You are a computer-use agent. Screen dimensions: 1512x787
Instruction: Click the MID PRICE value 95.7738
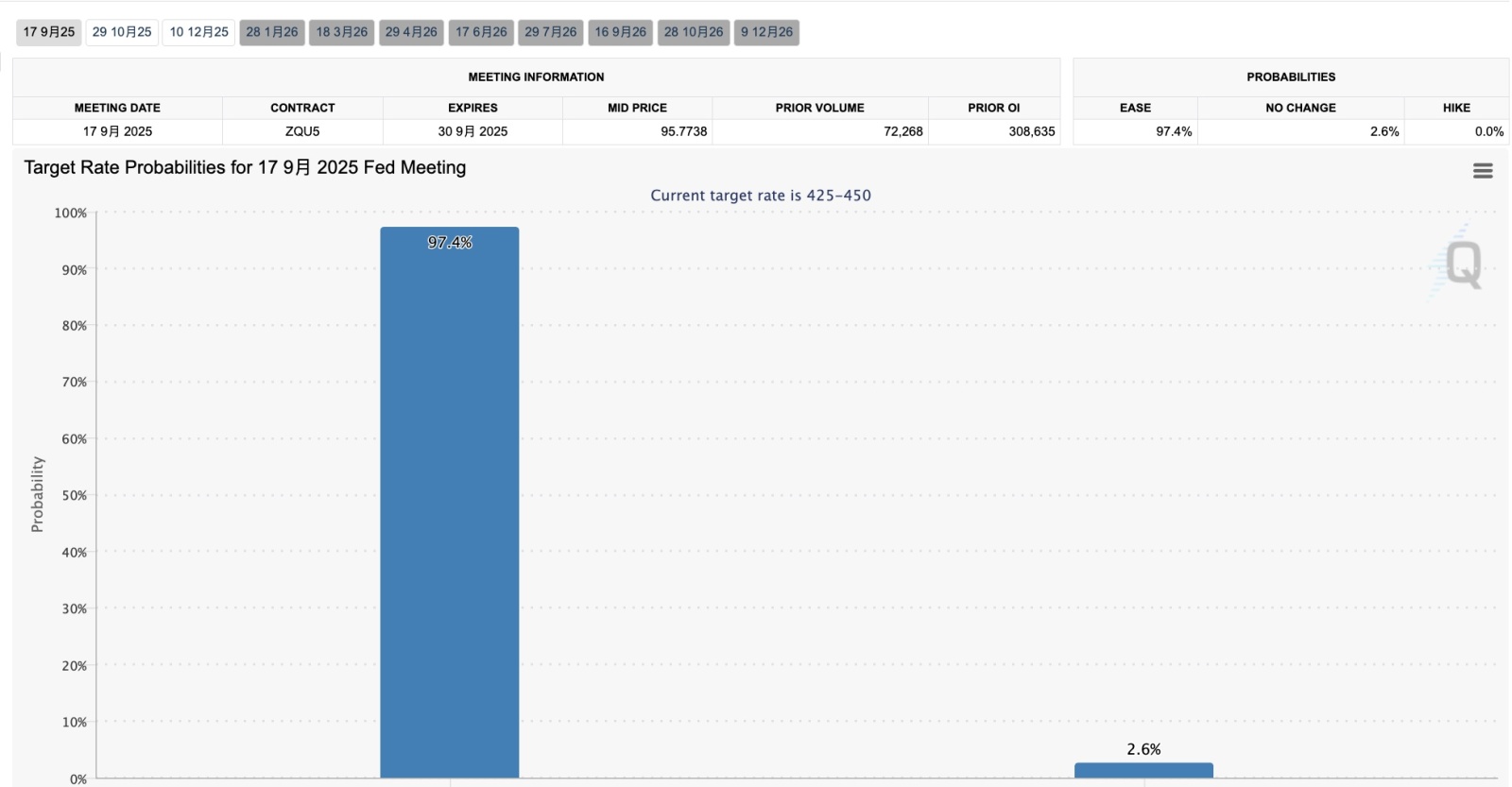point(684,131)
